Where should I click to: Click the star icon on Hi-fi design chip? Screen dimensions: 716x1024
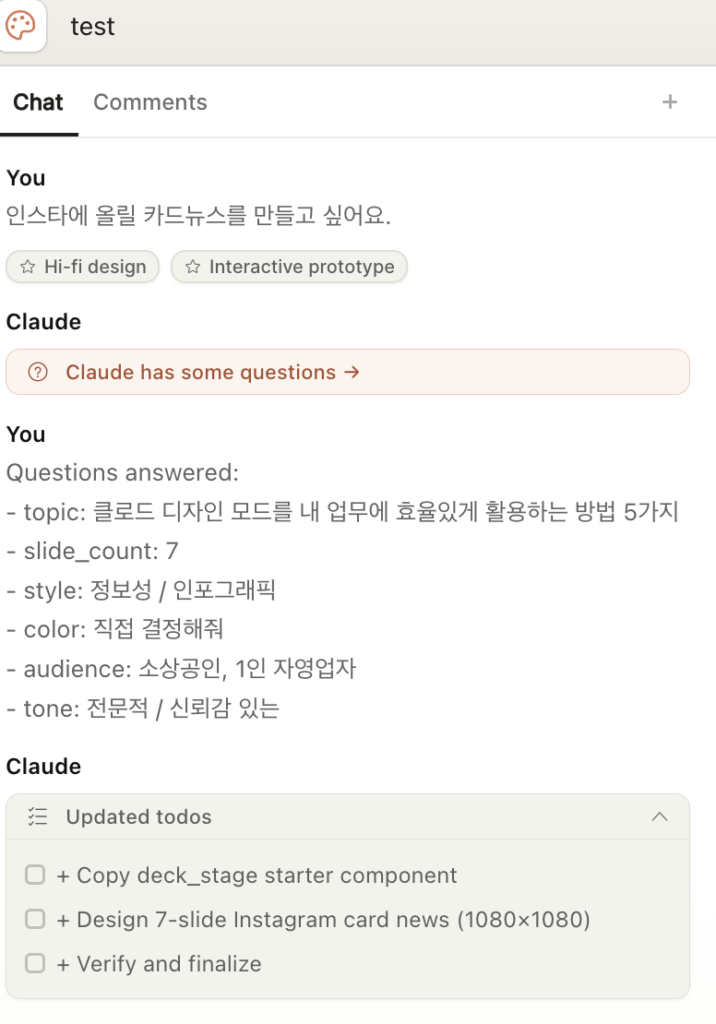click(27, 266)
